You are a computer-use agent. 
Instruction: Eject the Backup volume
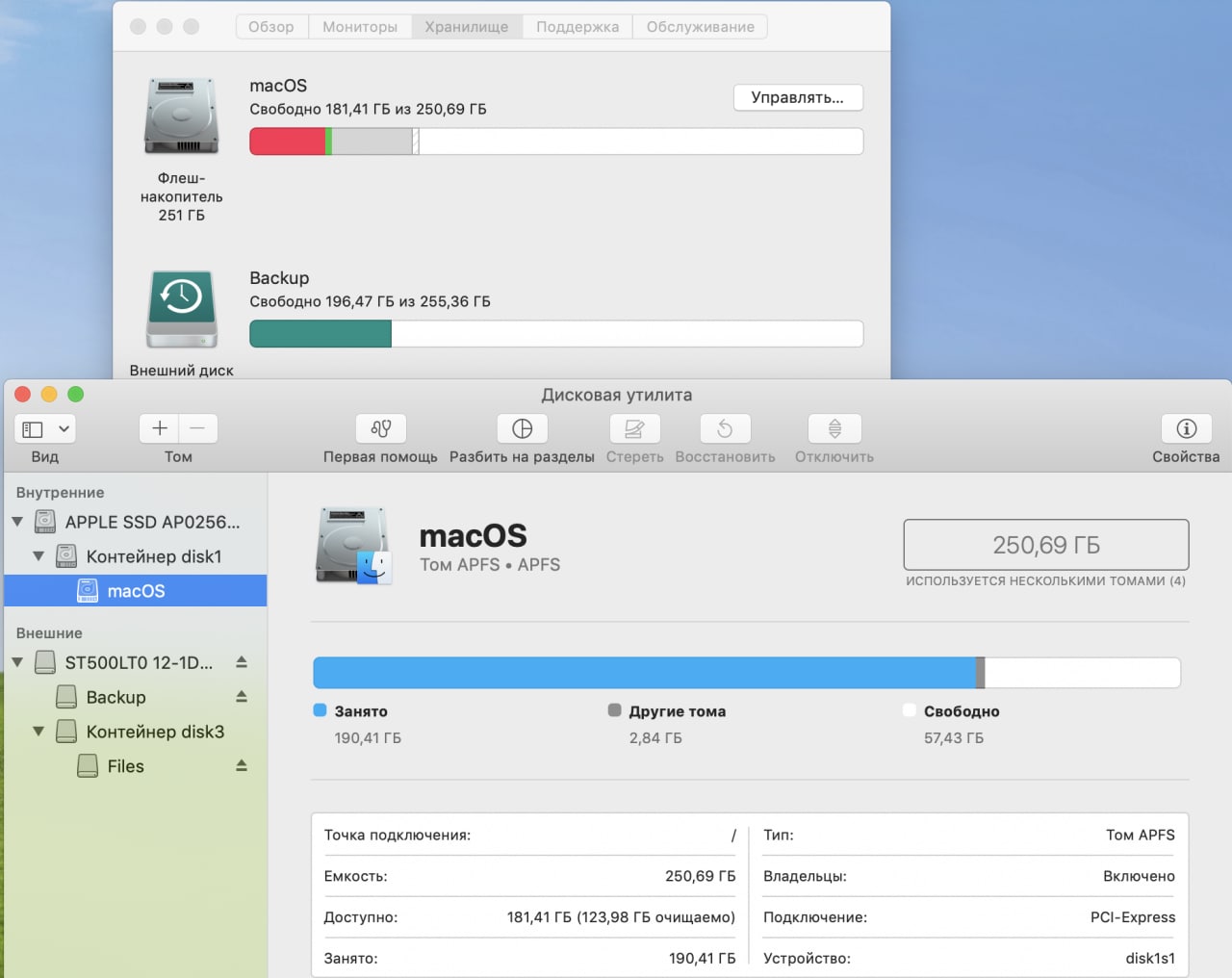pos(242,697)
